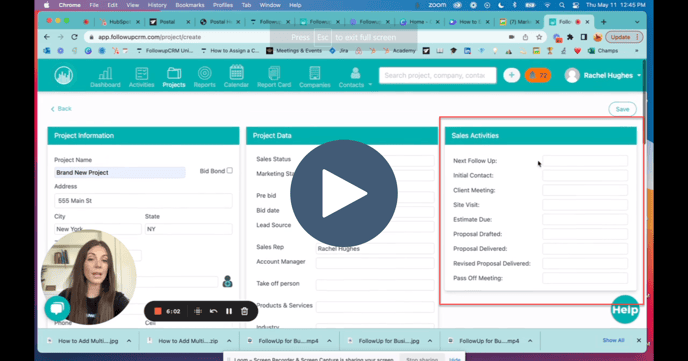Open Chrome extensions puzzle icon
The width and height of the screenshot is (688, 361).
570,37
